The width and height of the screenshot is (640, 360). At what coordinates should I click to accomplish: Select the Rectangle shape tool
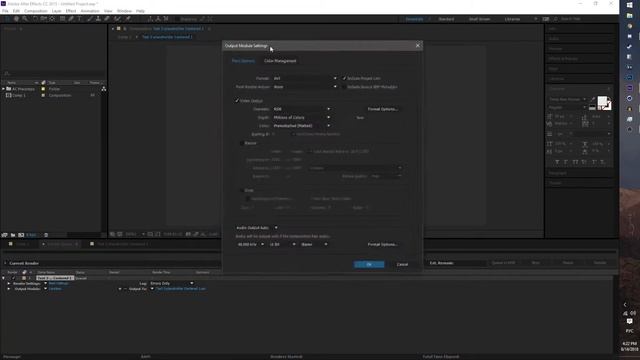tap(62, 19)
